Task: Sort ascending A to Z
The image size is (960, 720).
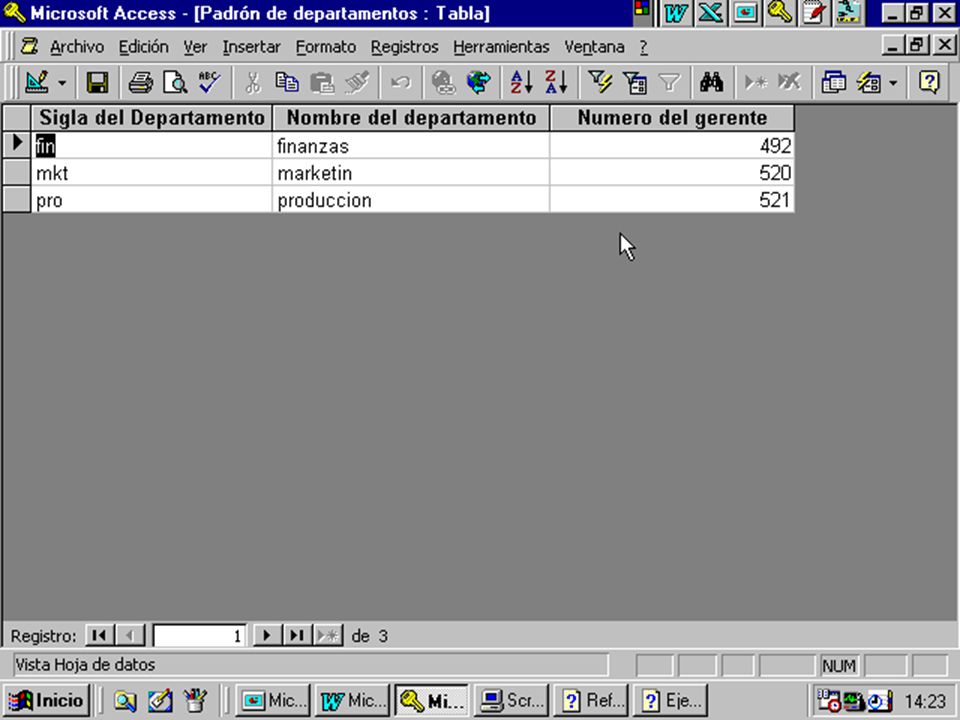Action: click(522, 82)
